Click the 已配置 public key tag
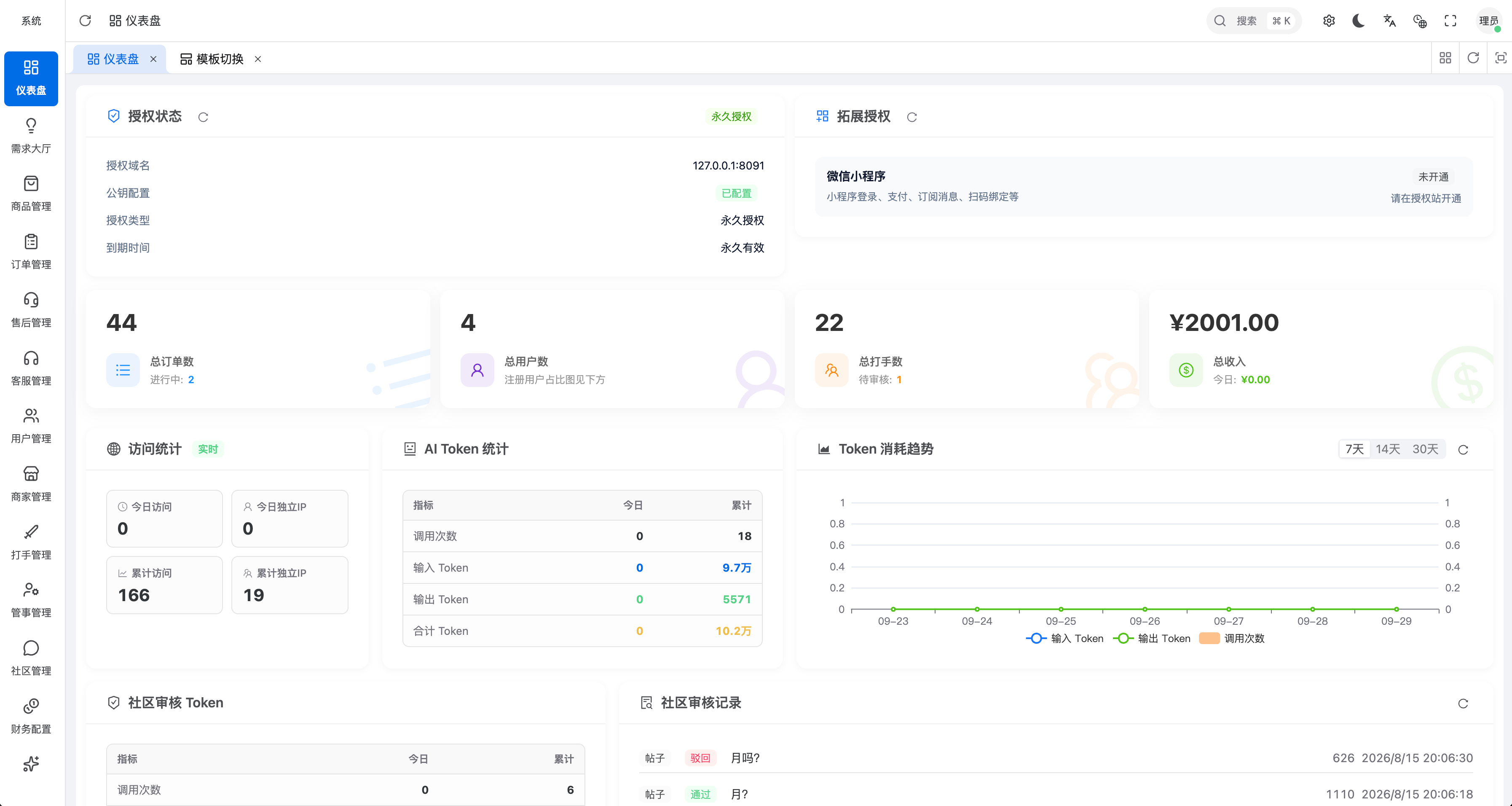Viewport: 1512px width, 806px height. point(736,193)
